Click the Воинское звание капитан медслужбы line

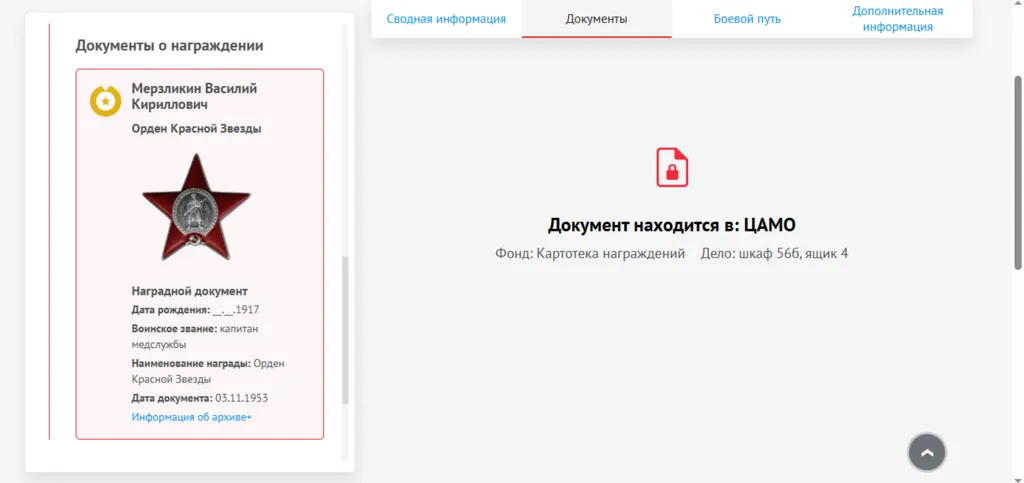click(195, 336)
